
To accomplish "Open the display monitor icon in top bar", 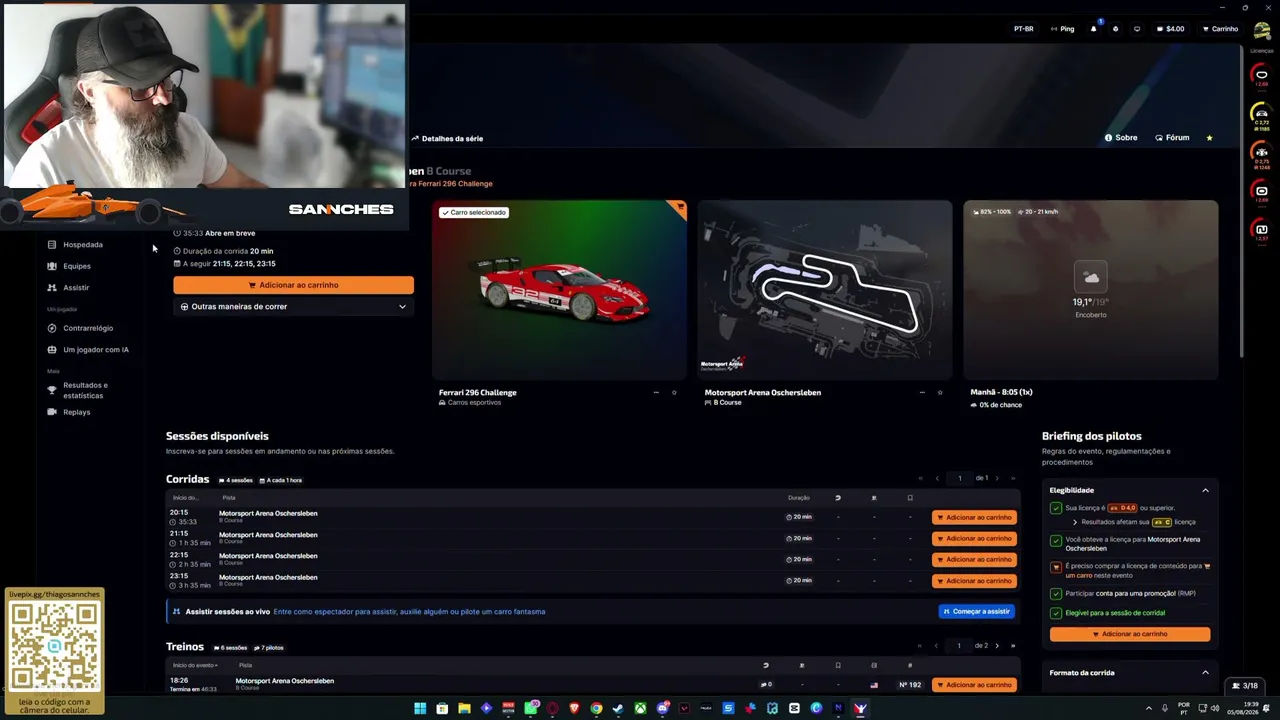I will pos(1137,29).
